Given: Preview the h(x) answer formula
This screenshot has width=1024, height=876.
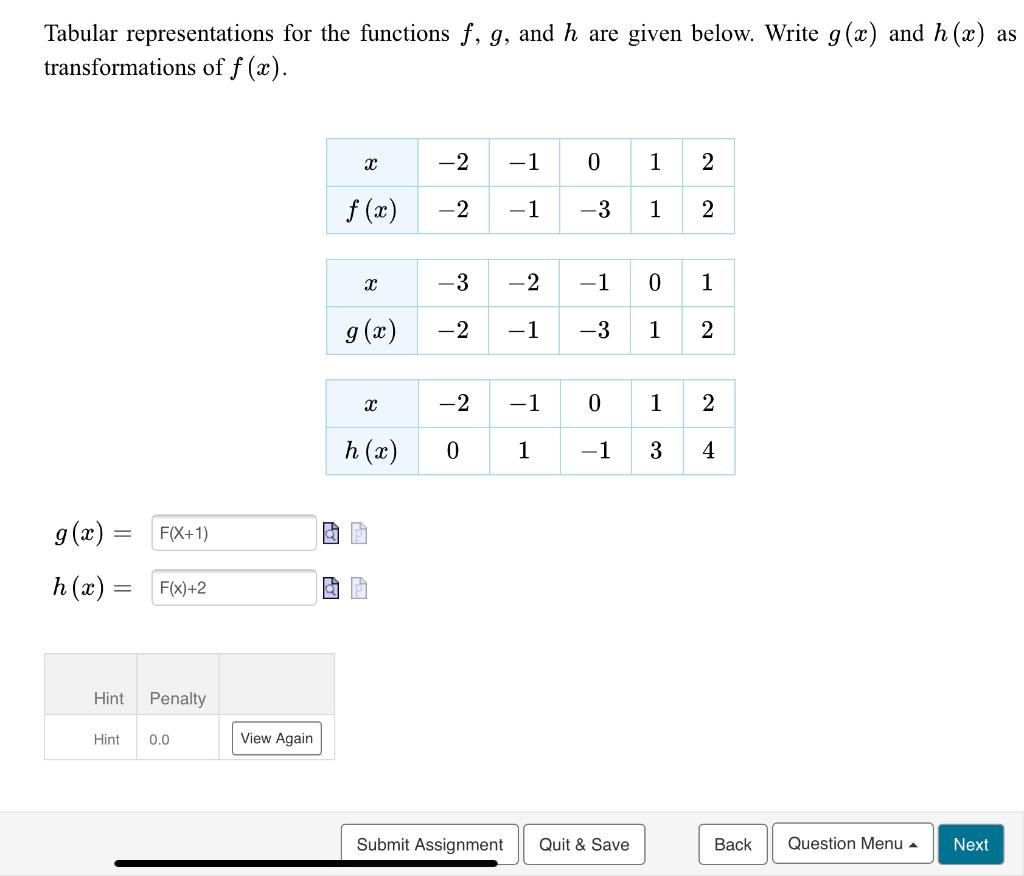Looking at the screenshot, I should click(x=331, y=588).
